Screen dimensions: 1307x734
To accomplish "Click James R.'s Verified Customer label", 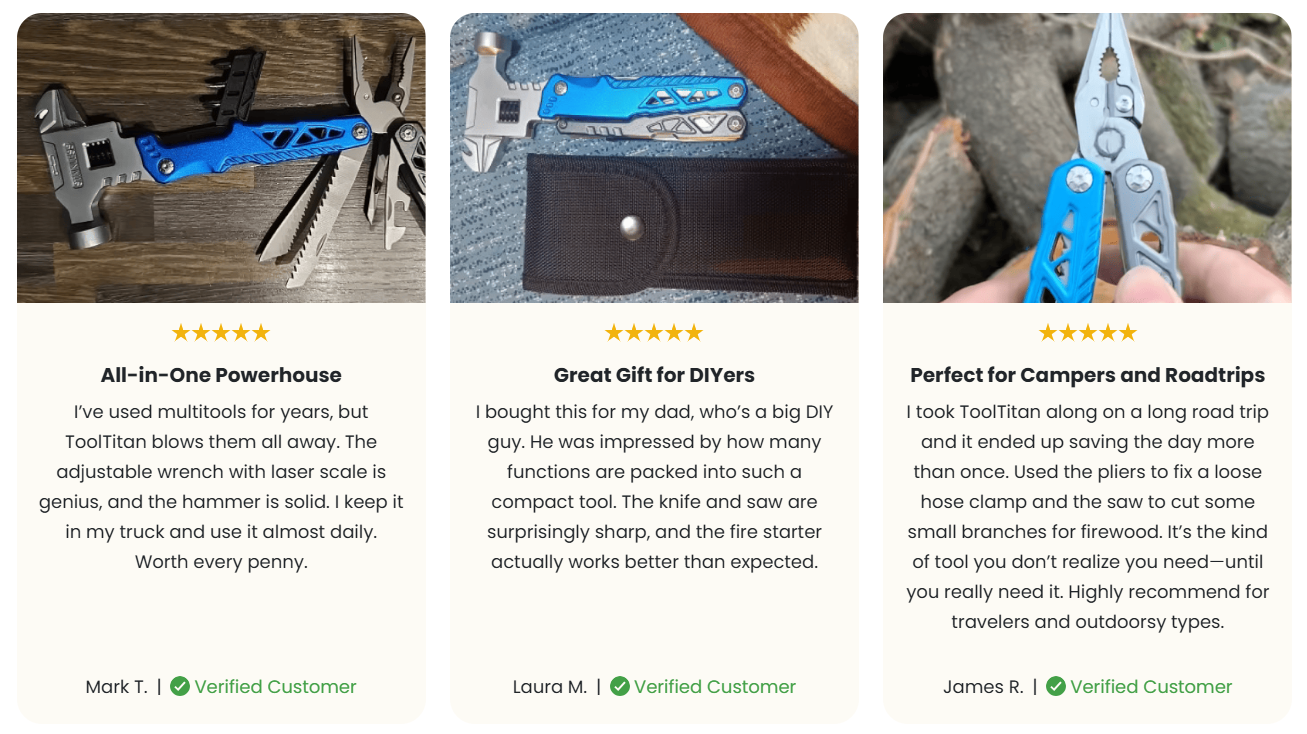I will point(1151,687).
